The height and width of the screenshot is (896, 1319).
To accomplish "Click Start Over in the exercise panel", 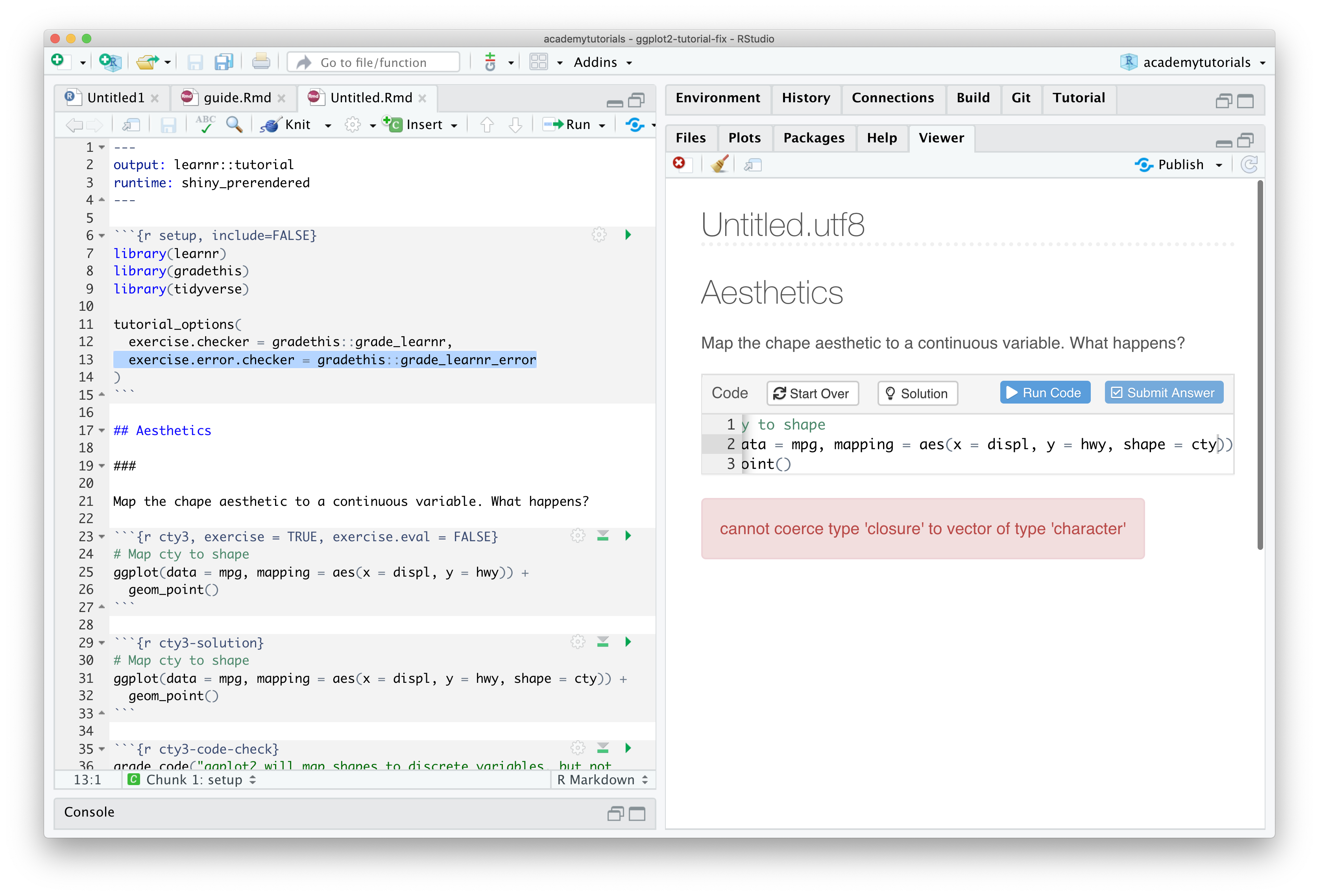I will 812,393.
